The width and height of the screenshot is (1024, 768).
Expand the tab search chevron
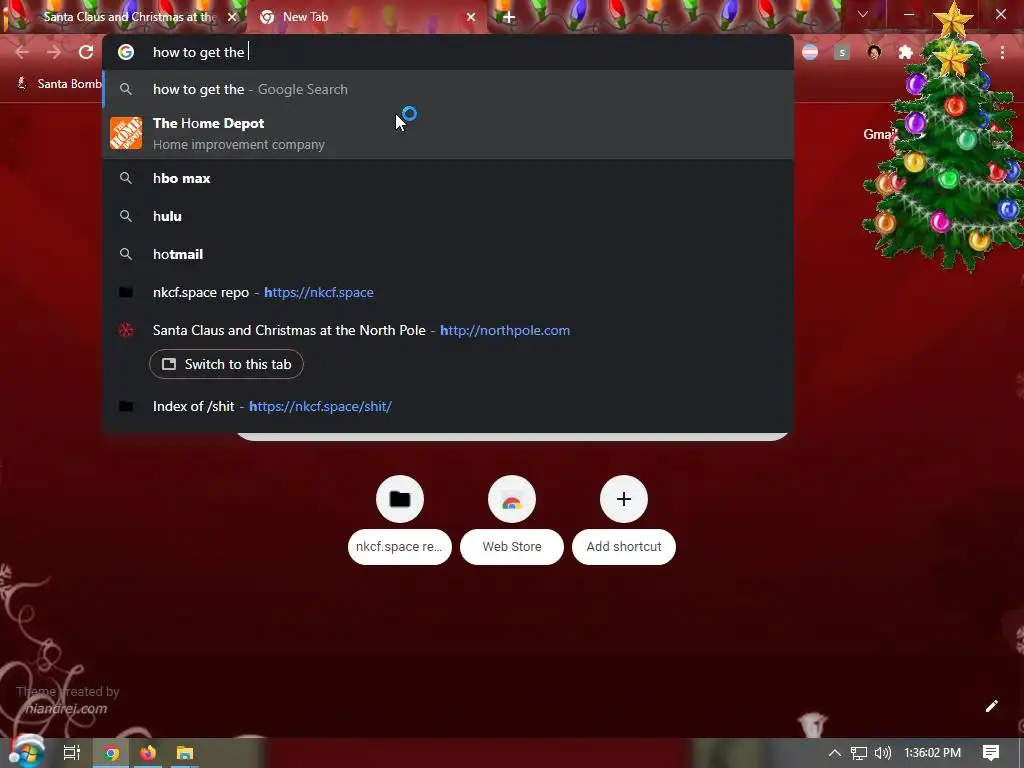click(863, 14)
